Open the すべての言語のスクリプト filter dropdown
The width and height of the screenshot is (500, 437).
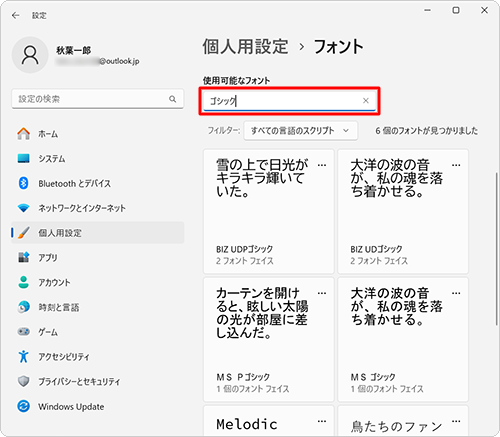301,131
